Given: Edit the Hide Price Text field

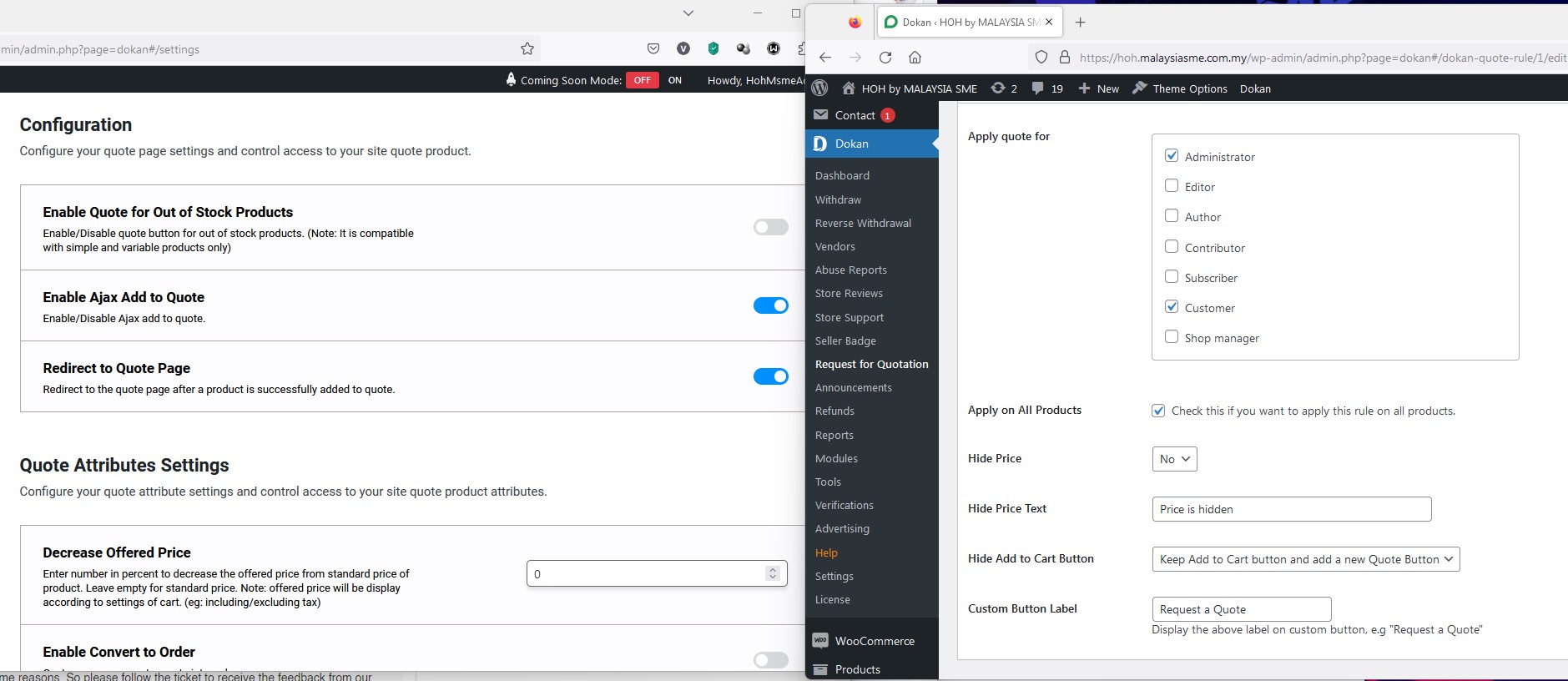Looking at the screenshot, I should [x=1291, y=509].
